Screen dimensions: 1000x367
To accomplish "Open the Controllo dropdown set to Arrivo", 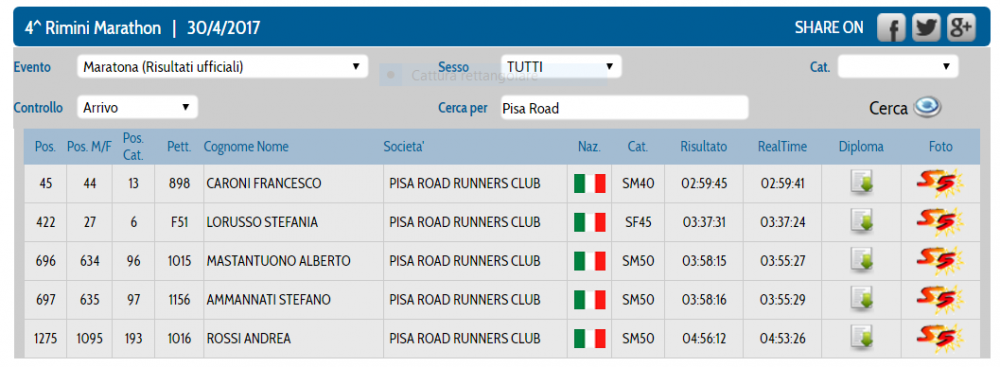I will click(137, 107).
